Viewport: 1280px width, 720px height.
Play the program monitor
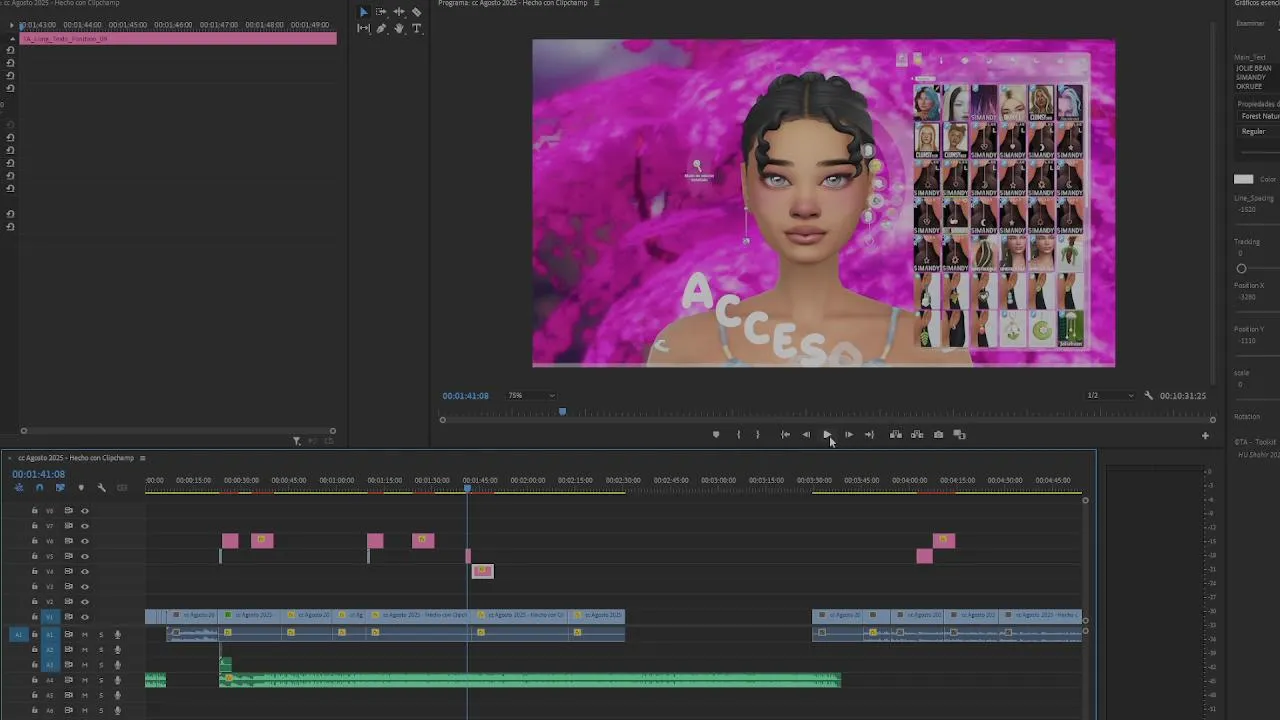pyautogui.click(x=827, y=435)
